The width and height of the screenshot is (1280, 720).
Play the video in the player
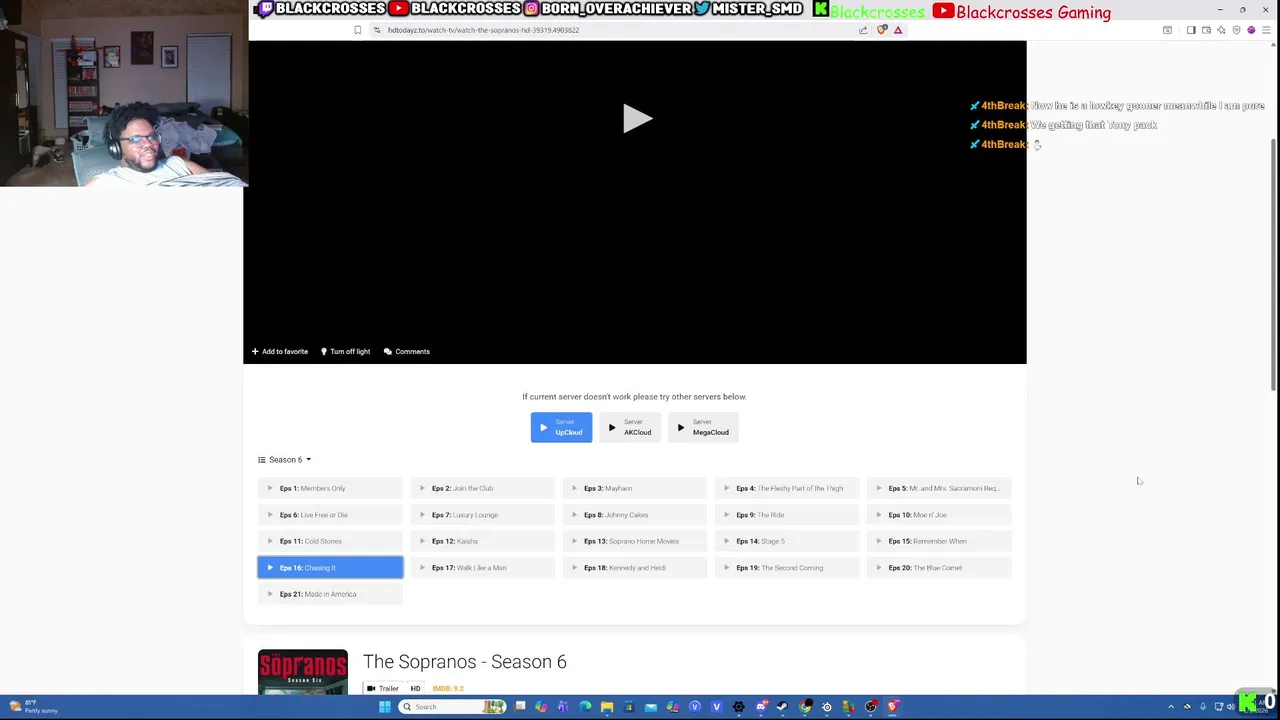pyautogui.click(x=636, y=118)
